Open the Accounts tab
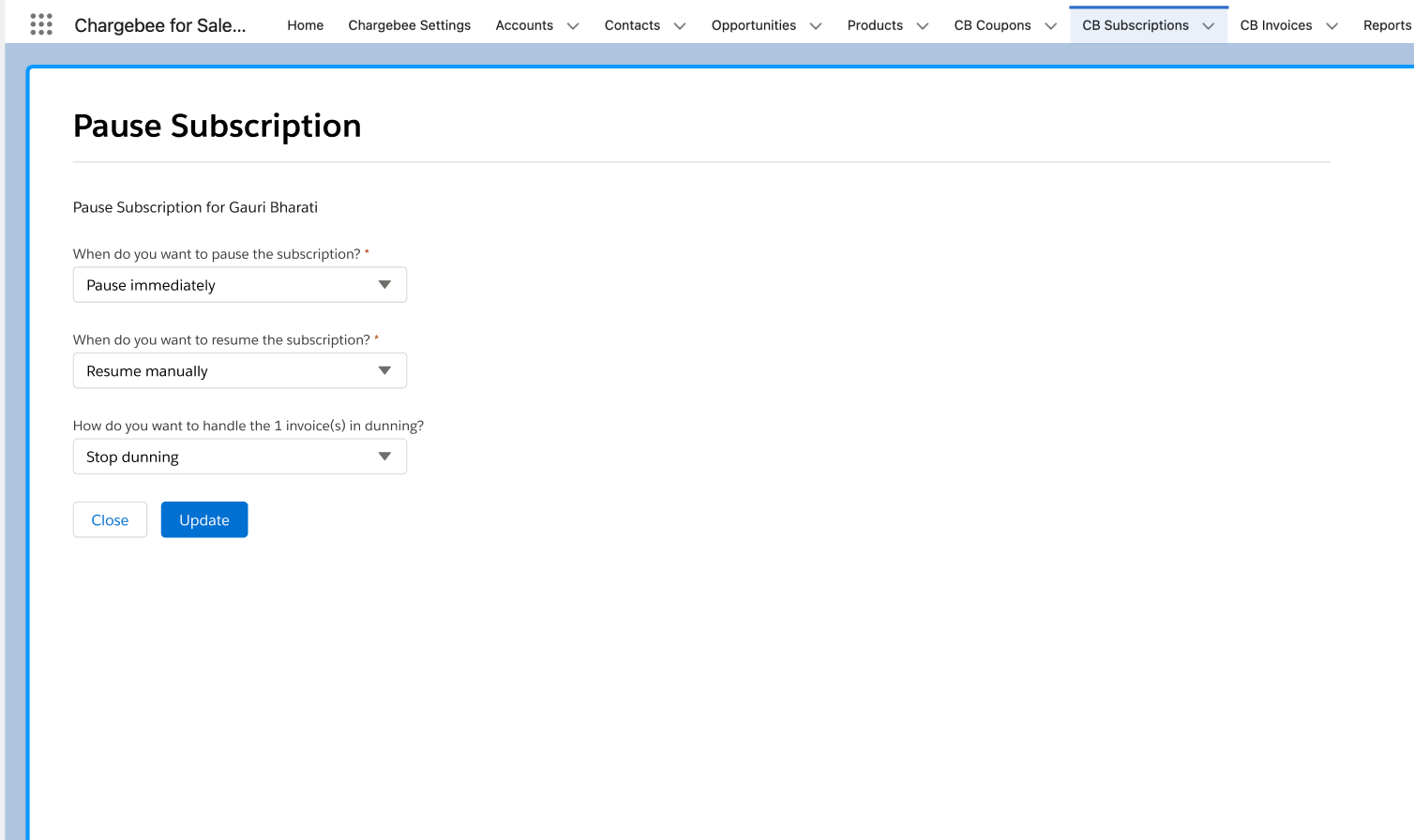 [x=524, y=25]
